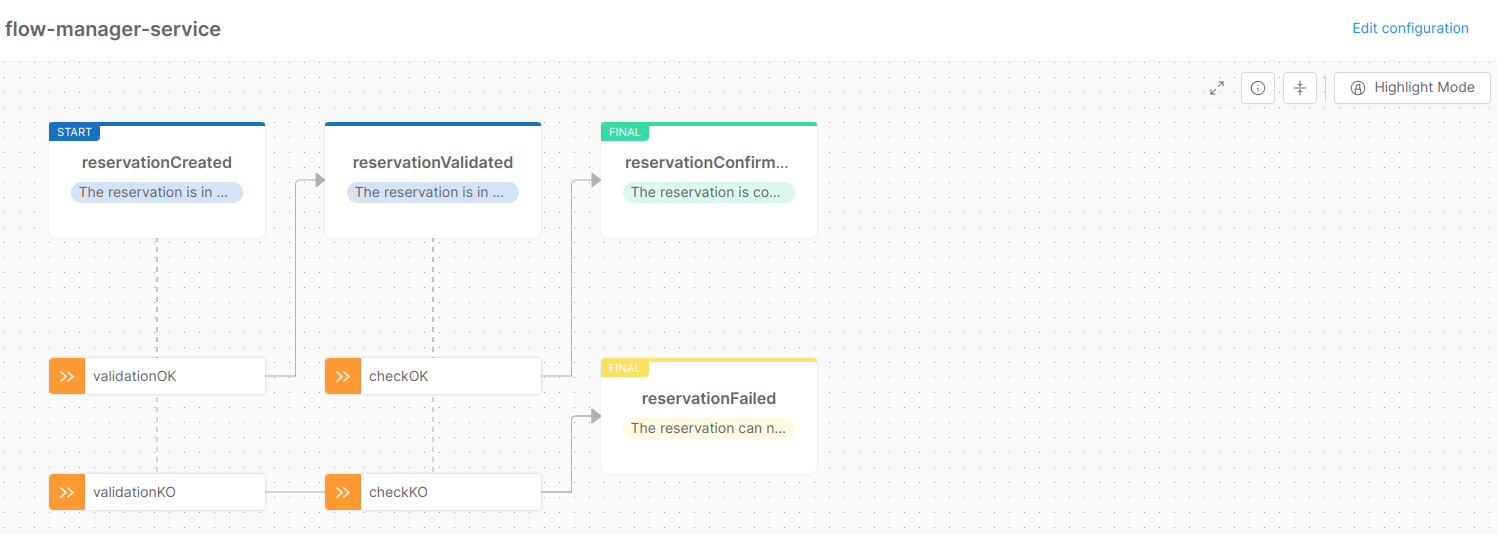Click the orange checkKO event icon
Image resolution: width=1497 pixels, height=534 pixels.
pos(343,492)
